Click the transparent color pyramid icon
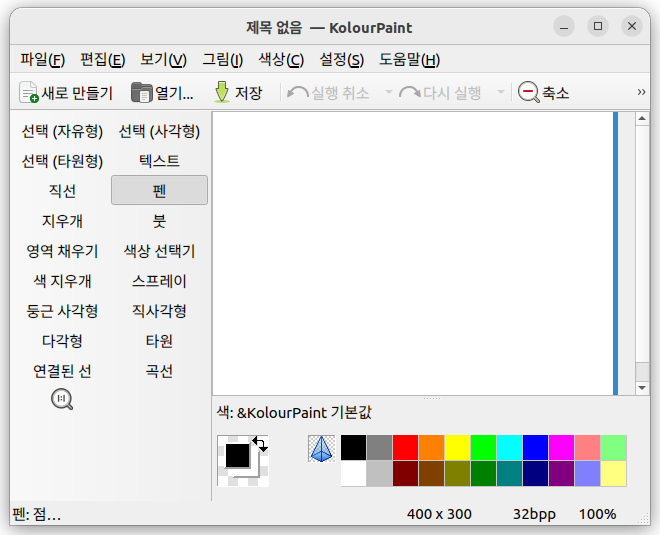This screenshot has width=660, height=535. [322, 449]
